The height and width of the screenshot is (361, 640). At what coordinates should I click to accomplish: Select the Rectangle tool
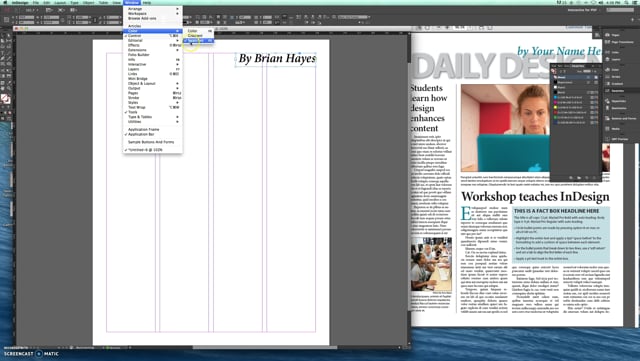click(x=9, y=64)
